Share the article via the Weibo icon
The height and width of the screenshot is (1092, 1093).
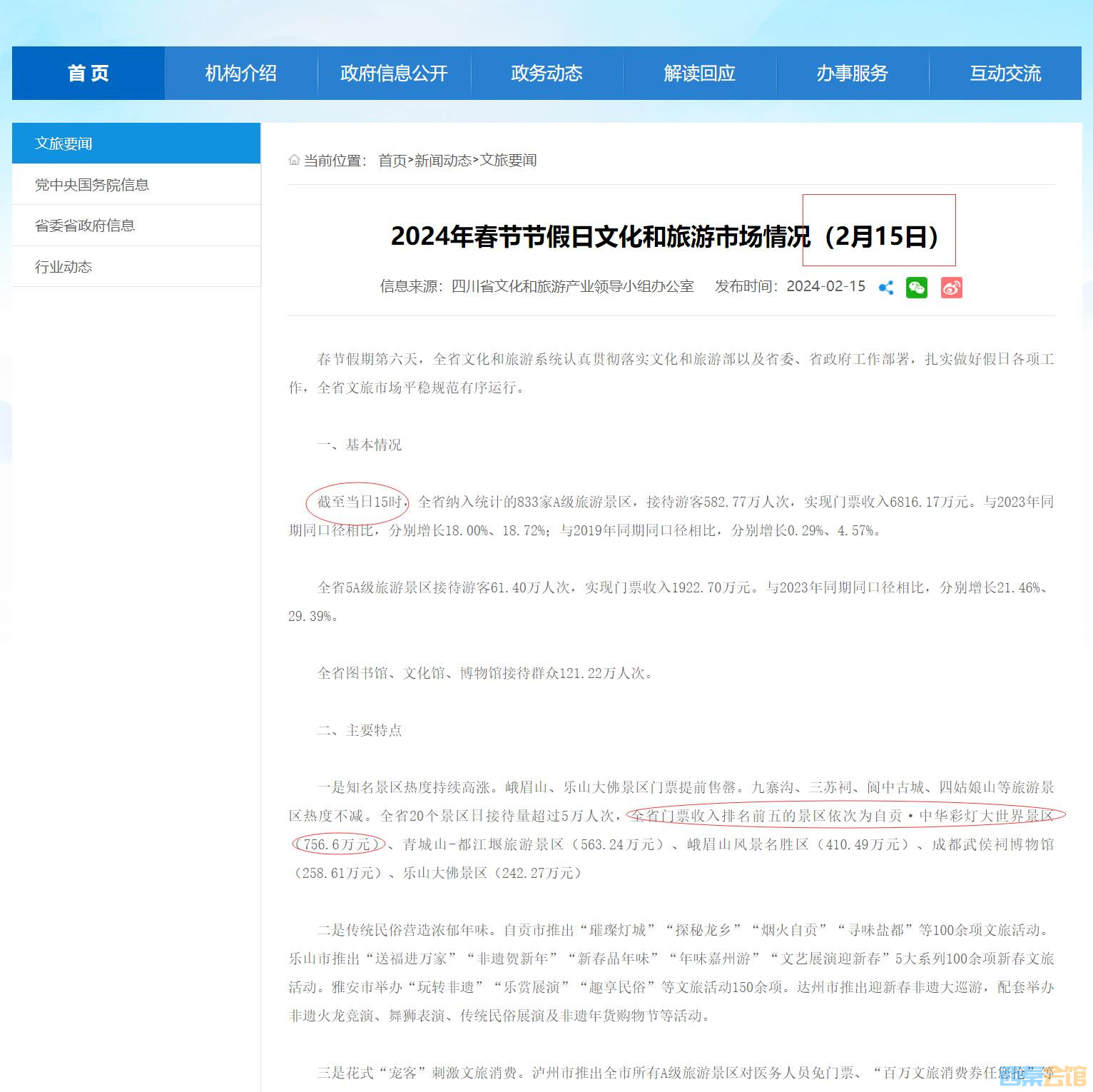(x=951, y=288)
